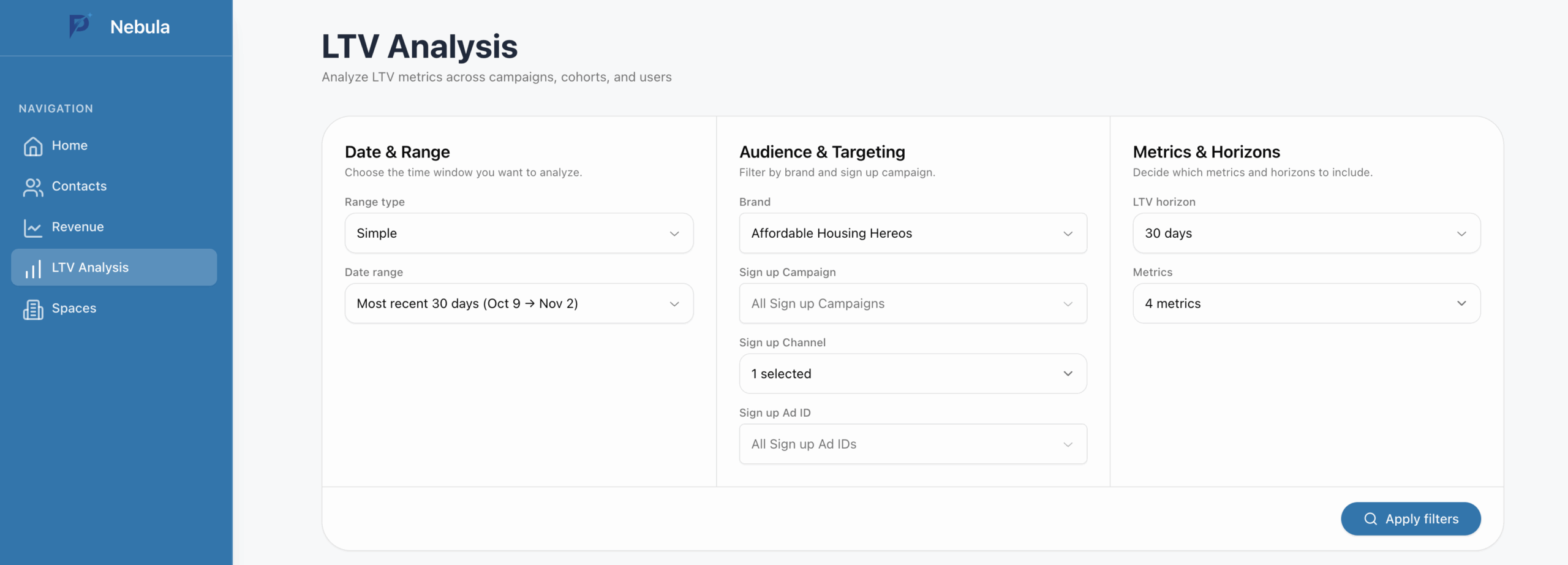
Task: Open the Sign up Ad ID dropdown
Action: pos(913,444)
